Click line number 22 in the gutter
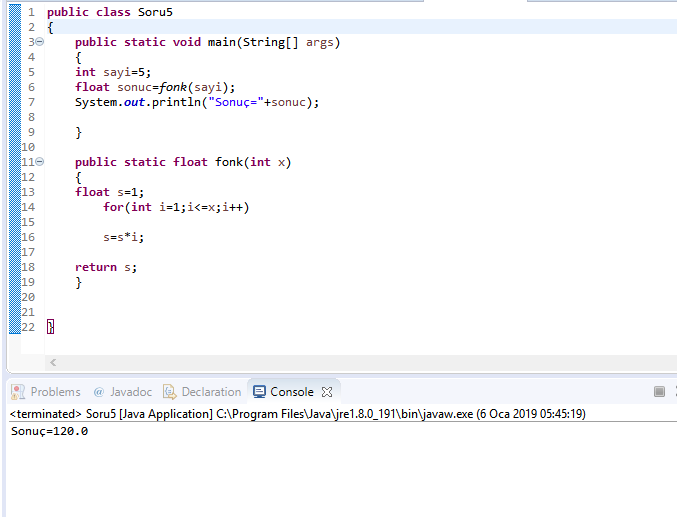The image size is (677, 517). click(x=28, y=327)
